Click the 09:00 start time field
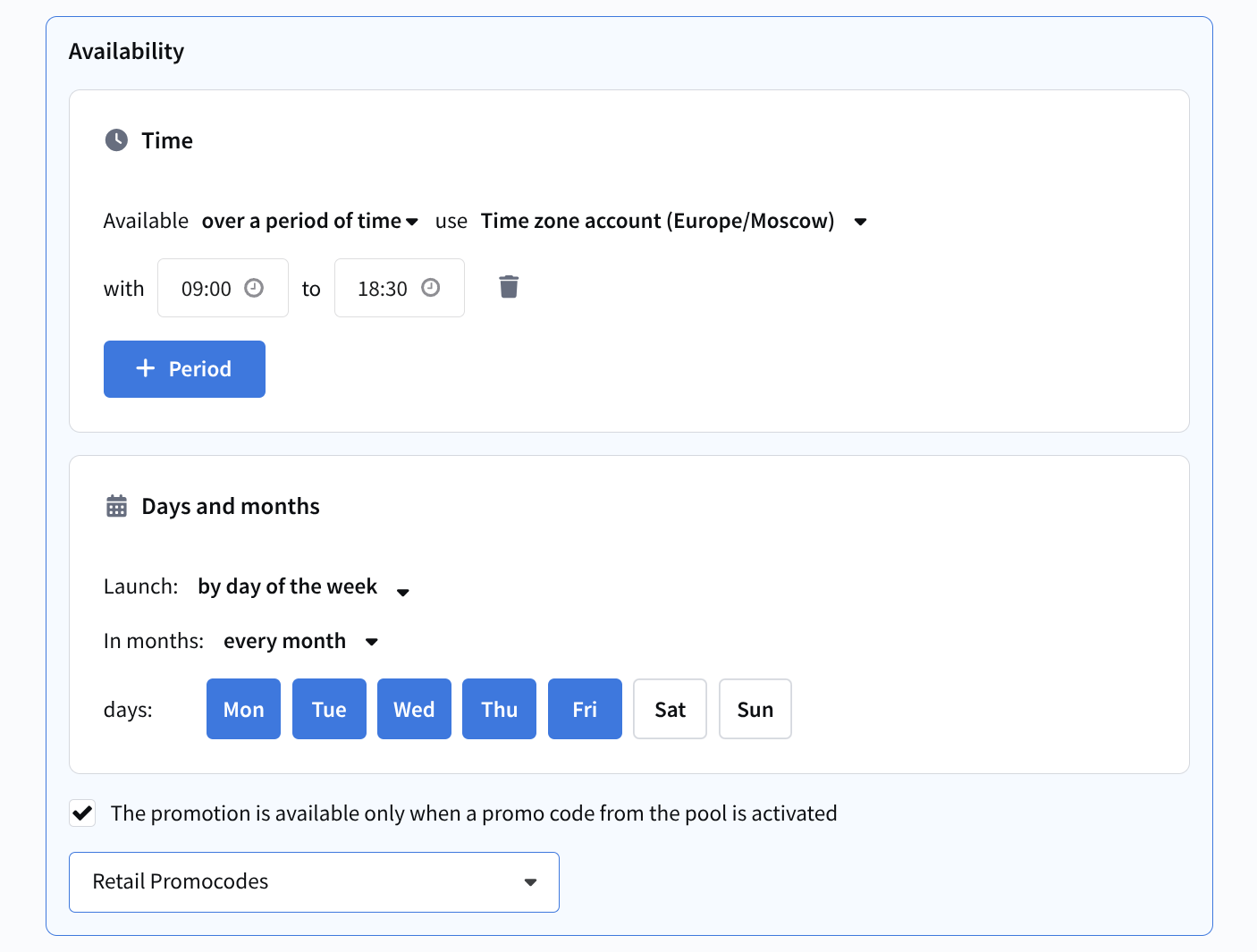 [x=207, y=289]
